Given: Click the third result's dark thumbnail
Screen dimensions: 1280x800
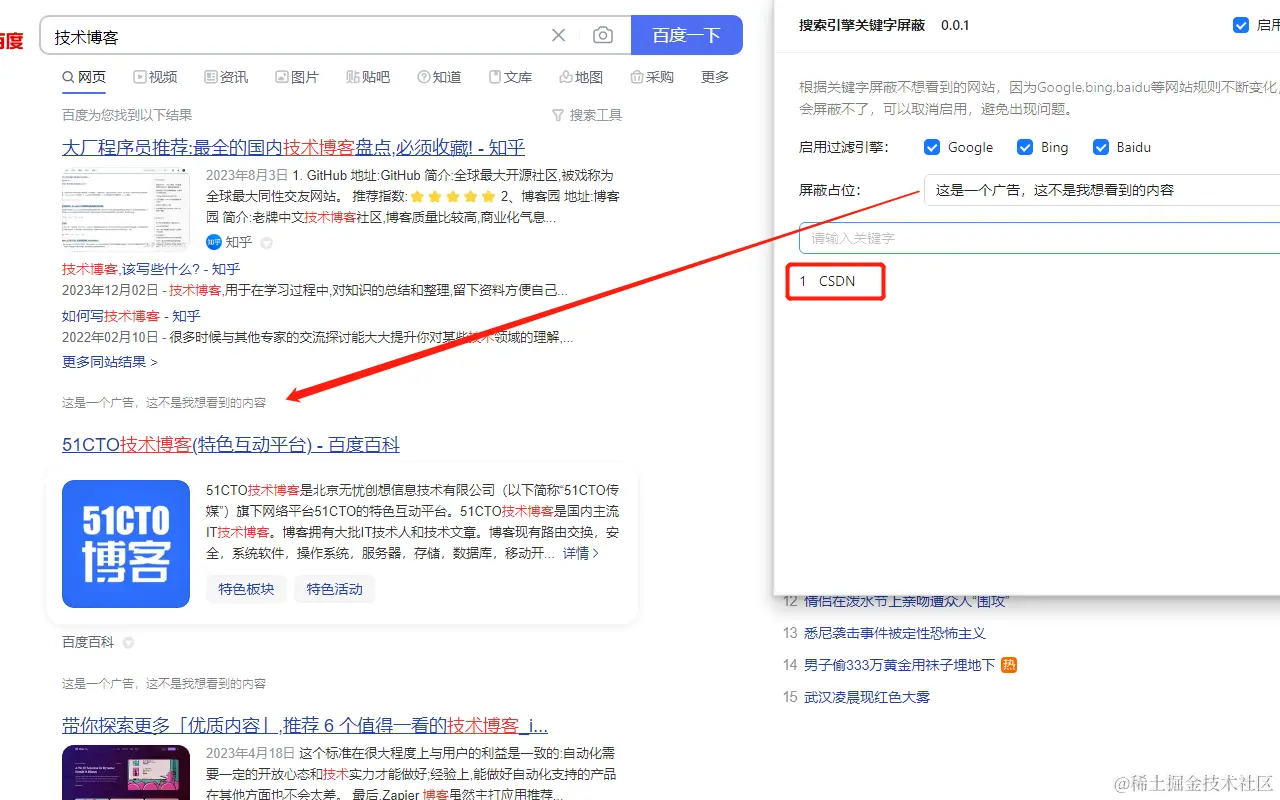Looking at the screenshot, I should (126, 772).
